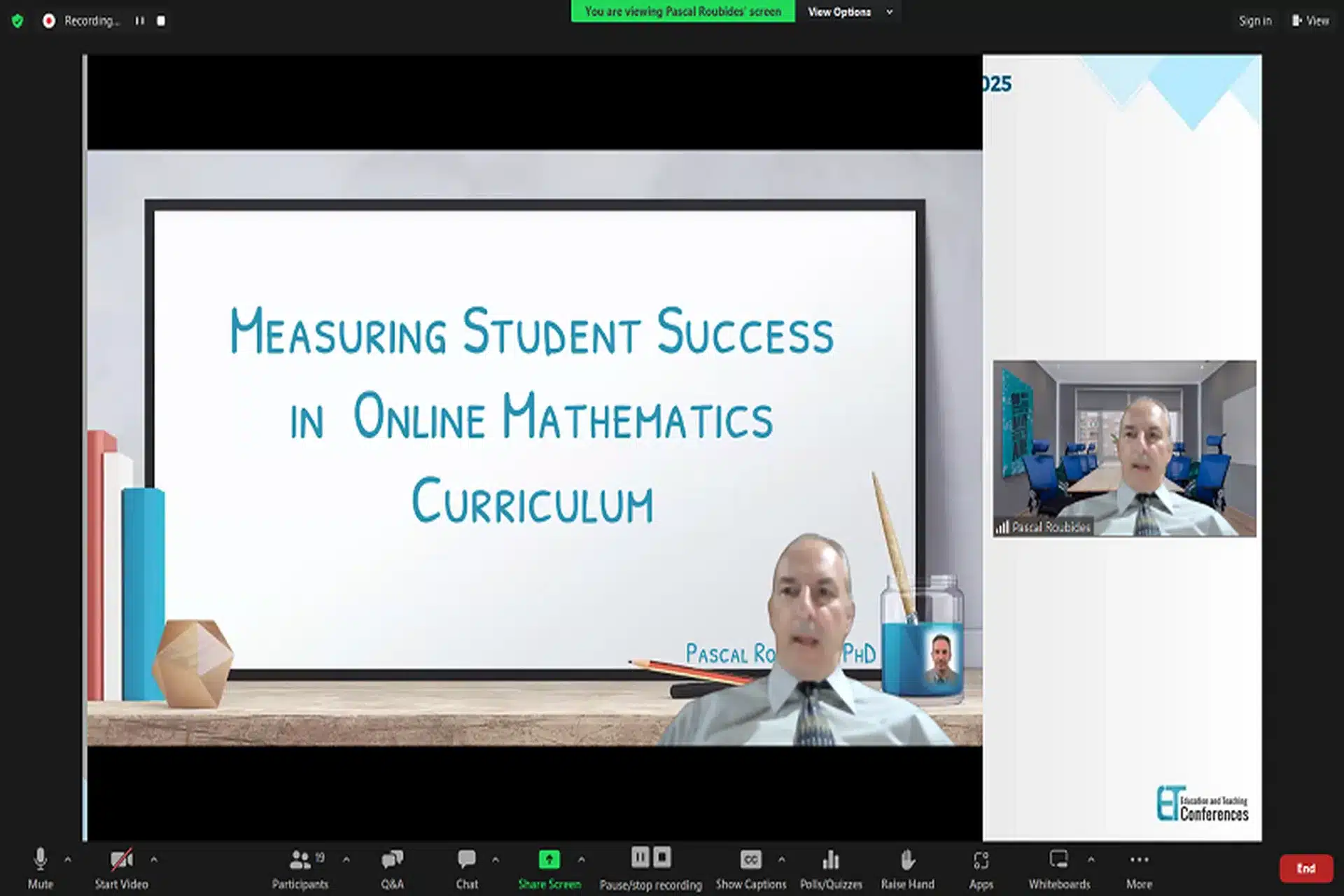Pause recording using the bottom toolbar button
This screenshot has height=896, width=1344.
pos(640,857)
